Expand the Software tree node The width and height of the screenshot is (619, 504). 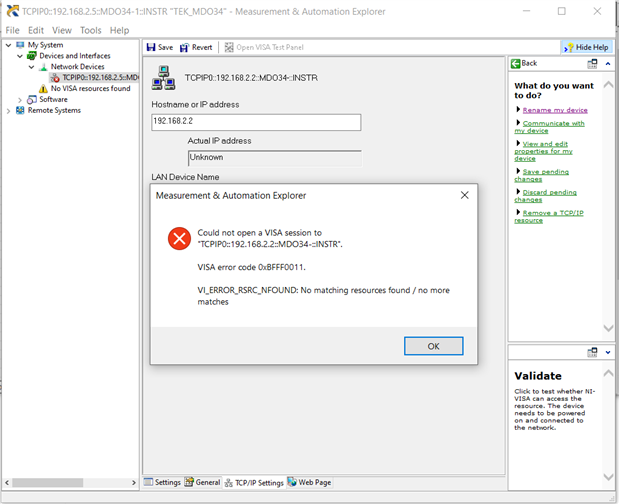[20, 100]
